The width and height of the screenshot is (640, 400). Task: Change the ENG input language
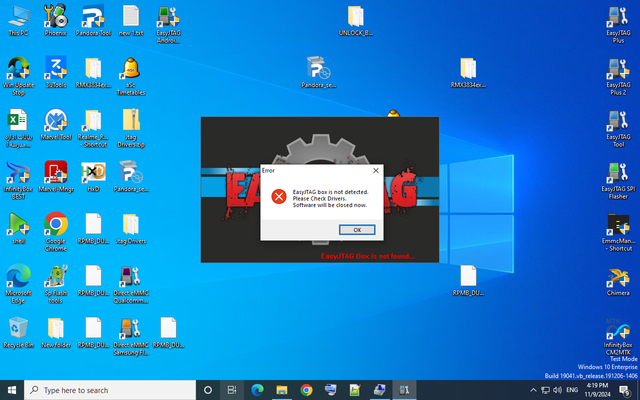click(x=572, y=390)
